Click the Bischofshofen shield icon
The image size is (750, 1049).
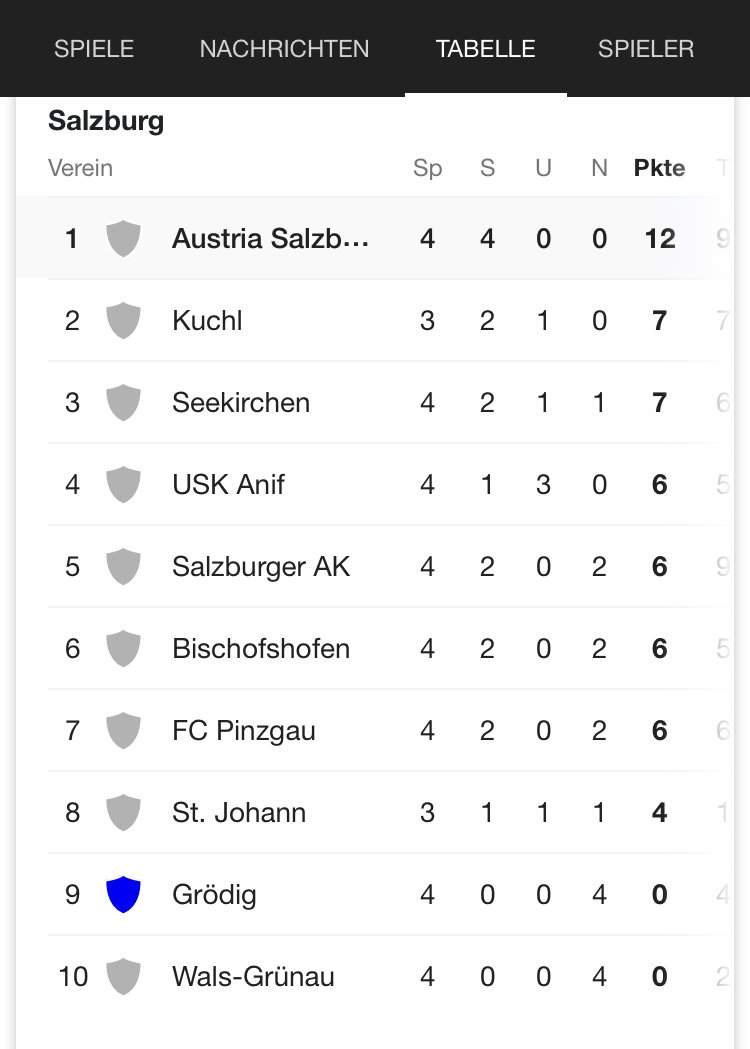(x=123, y=649)
